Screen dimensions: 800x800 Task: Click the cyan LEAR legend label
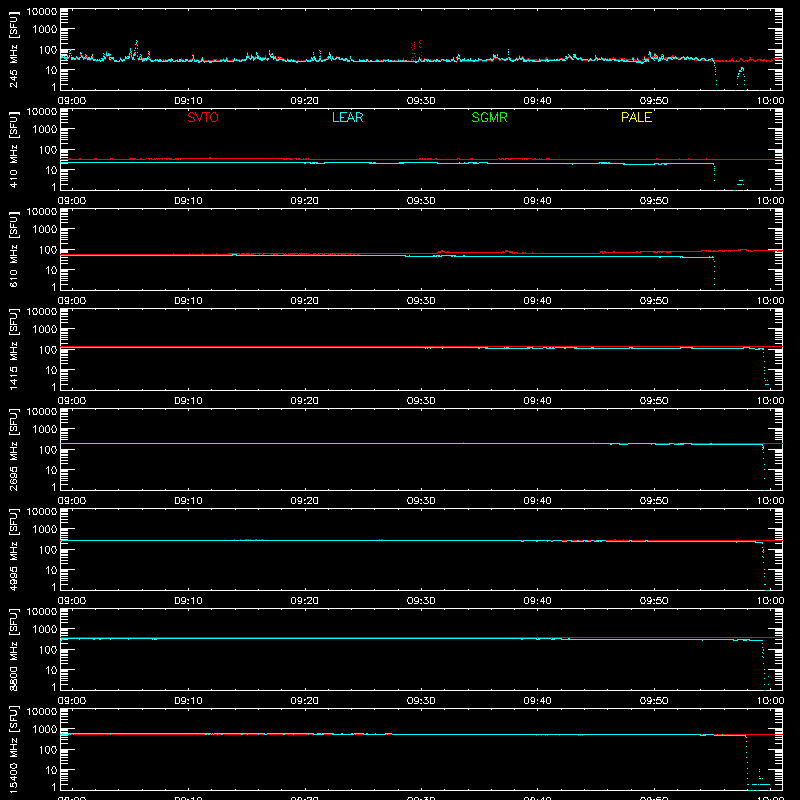[347, 117]
